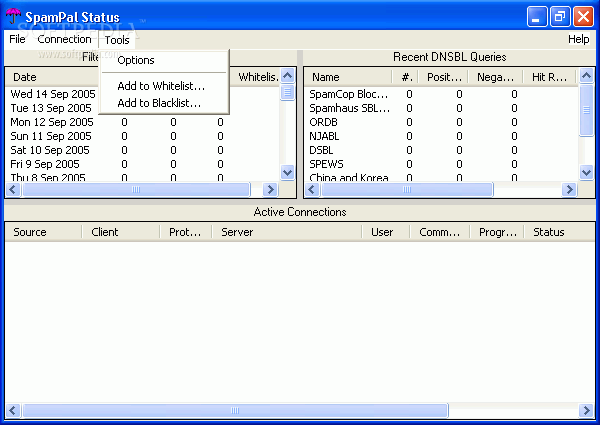Click the Progr… column header

(497, 232)
